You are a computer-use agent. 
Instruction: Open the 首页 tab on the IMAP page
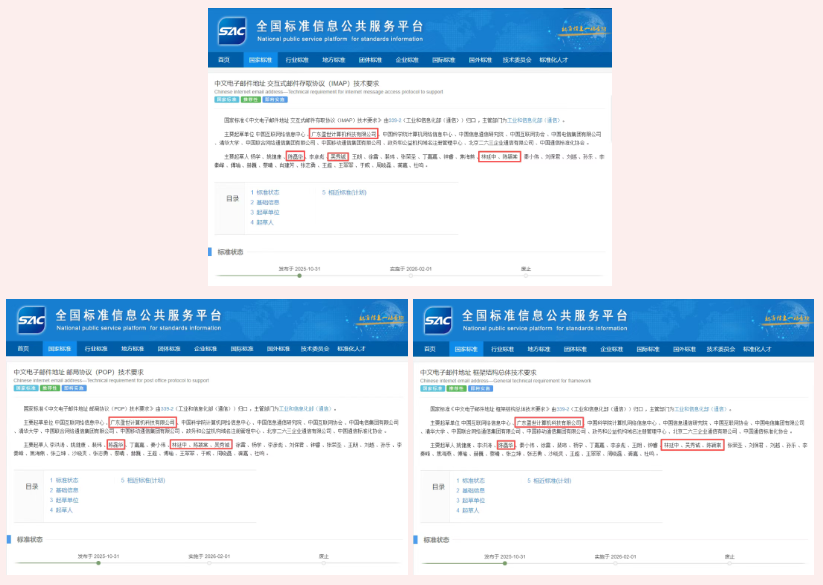point(225,60)
